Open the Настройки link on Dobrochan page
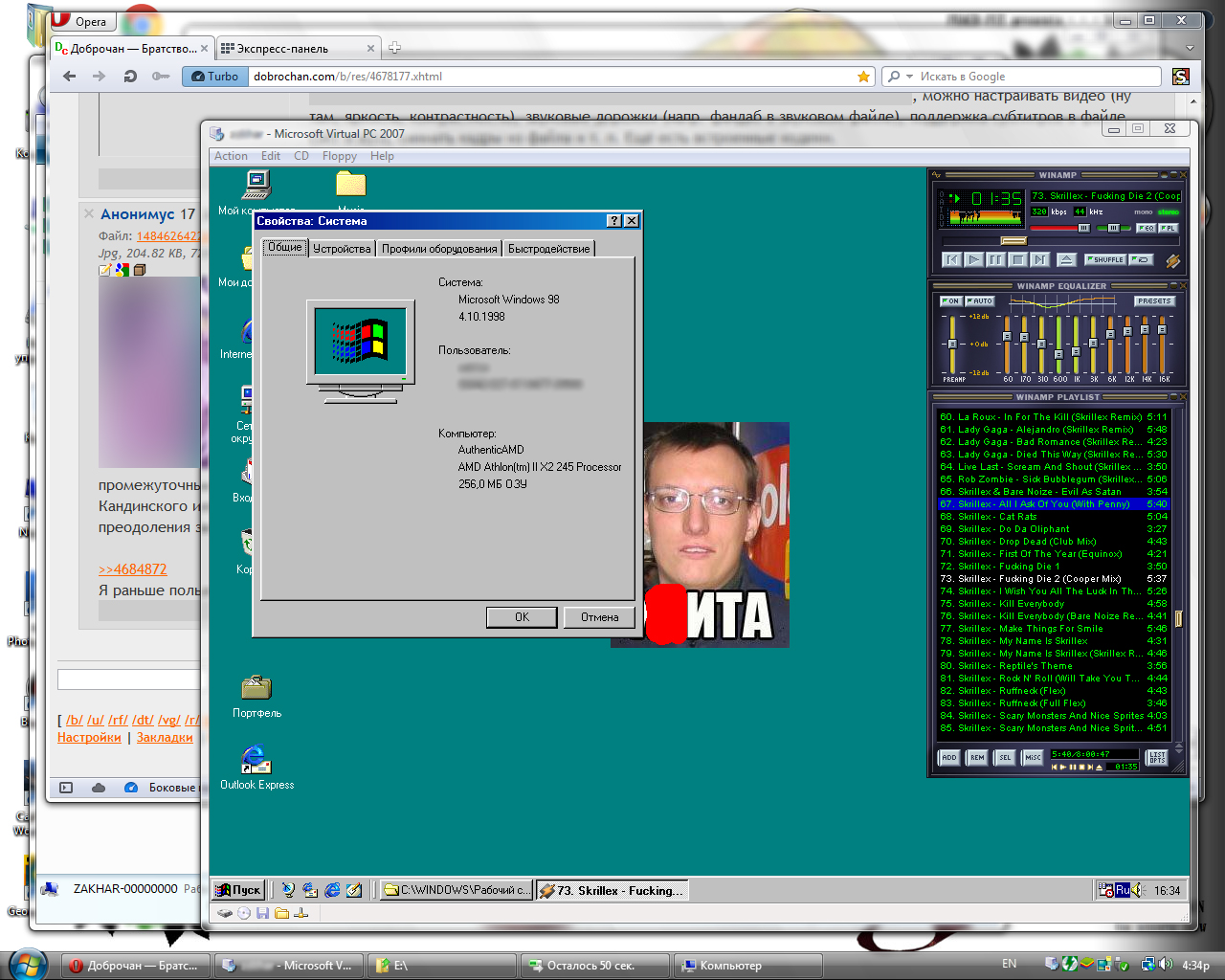 pyautogui.click(x=89, y=737)
